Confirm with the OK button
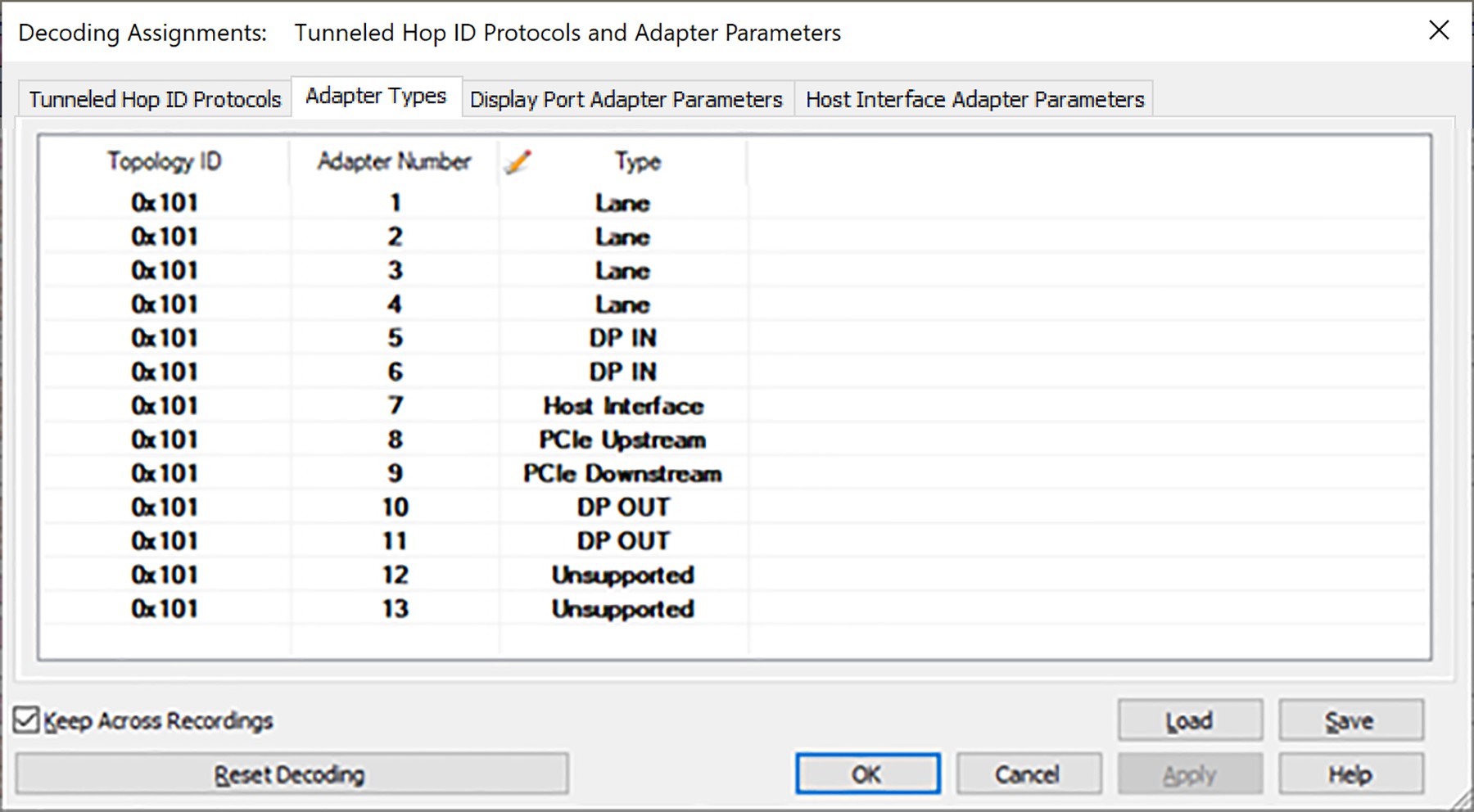Viewport: 1474px width, 812px height. click(x=867, y=774)
